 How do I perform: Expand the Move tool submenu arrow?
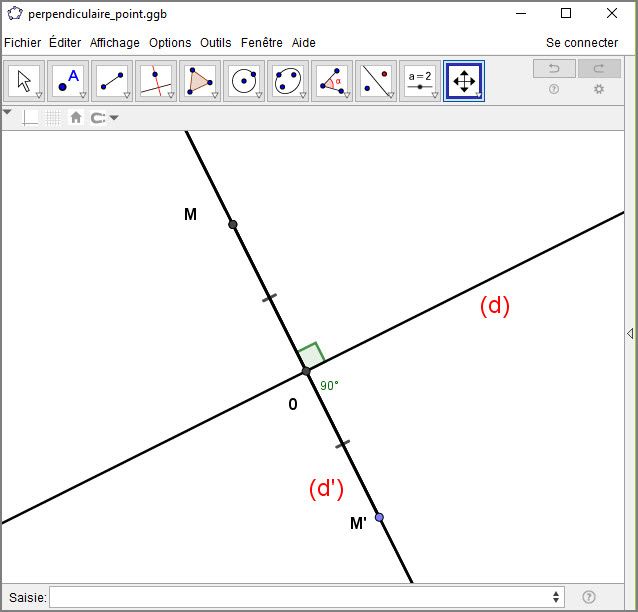pyautogui.click(x=39, y=95)
